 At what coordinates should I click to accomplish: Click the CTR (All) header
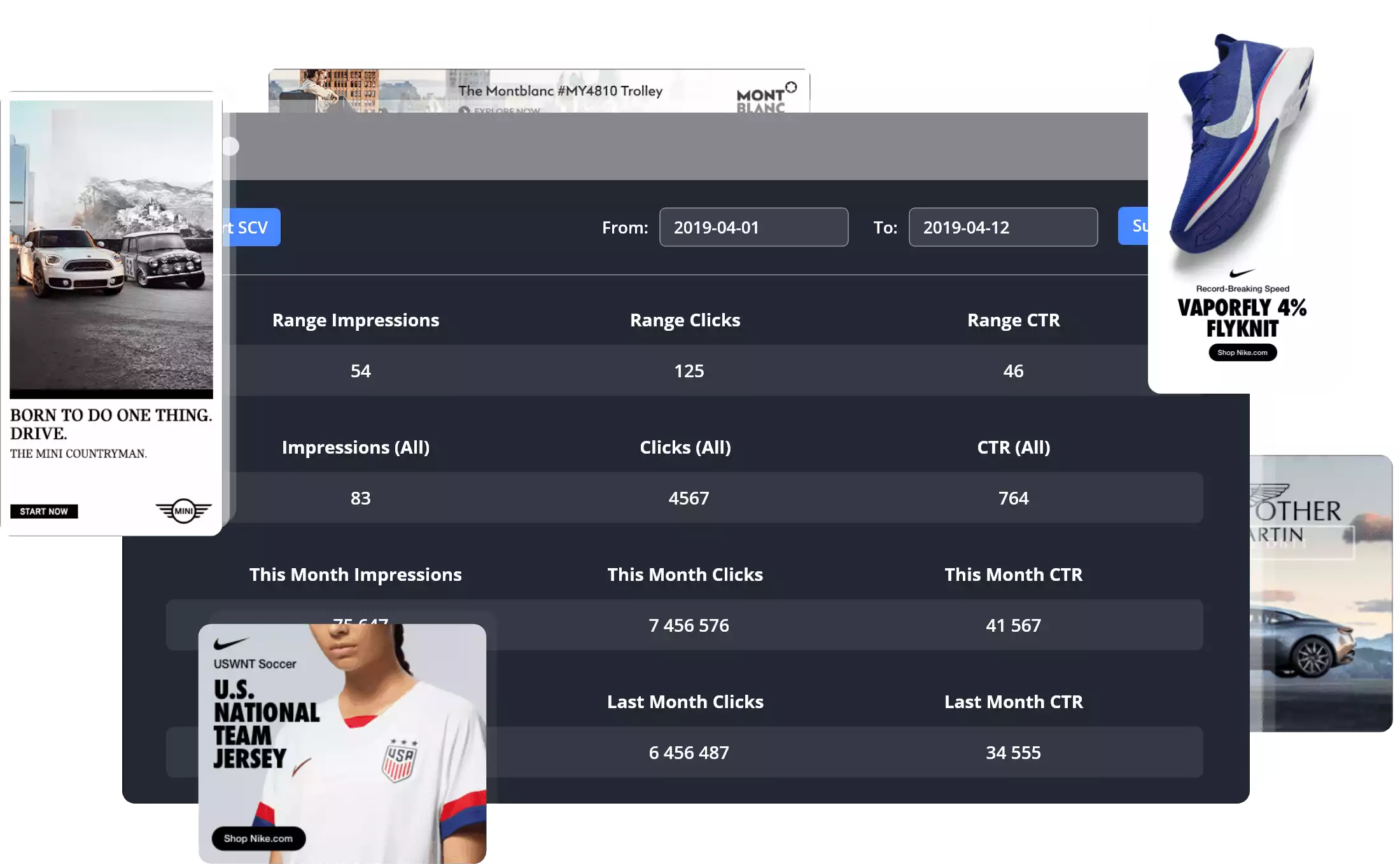1014,447
